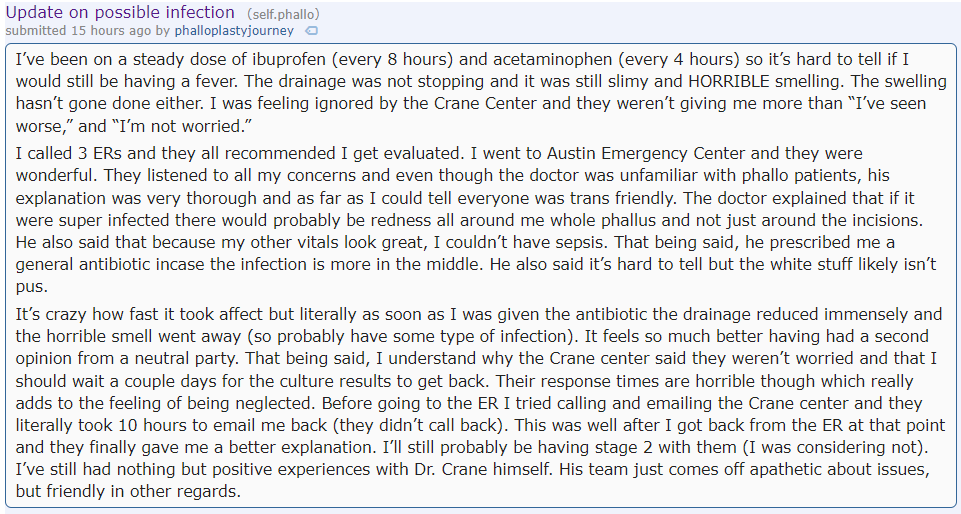Click the flair tag icon beside phalloplastyjourney
961x514 pixels.
312,31
